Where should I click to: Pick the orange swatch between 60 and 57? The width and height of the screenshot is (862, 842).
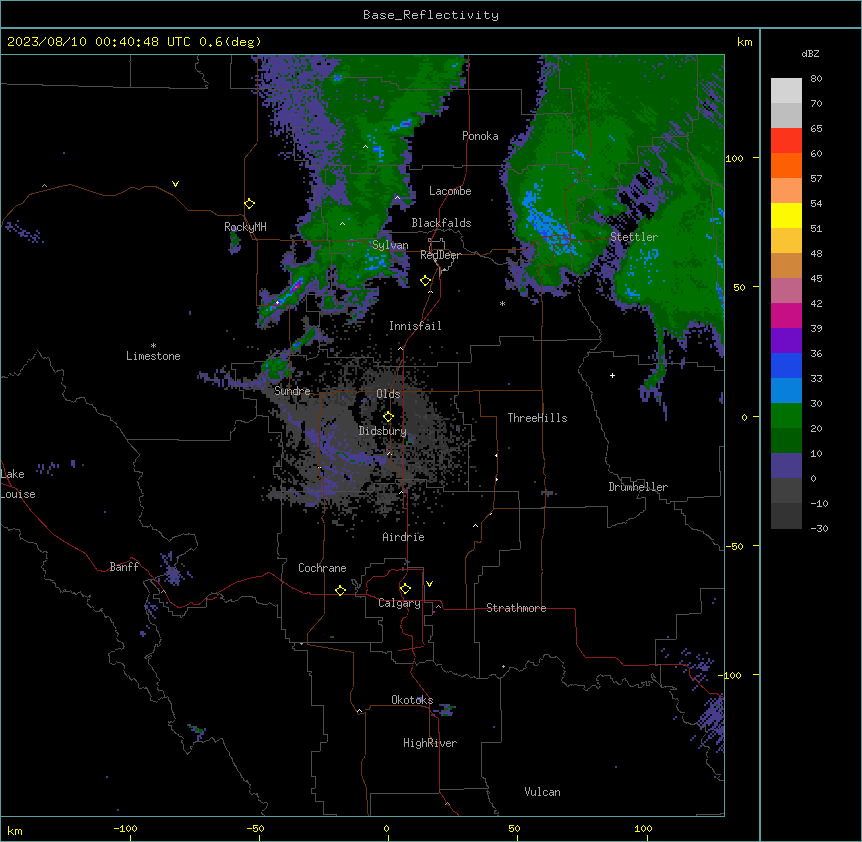click(x=786, y=165)
